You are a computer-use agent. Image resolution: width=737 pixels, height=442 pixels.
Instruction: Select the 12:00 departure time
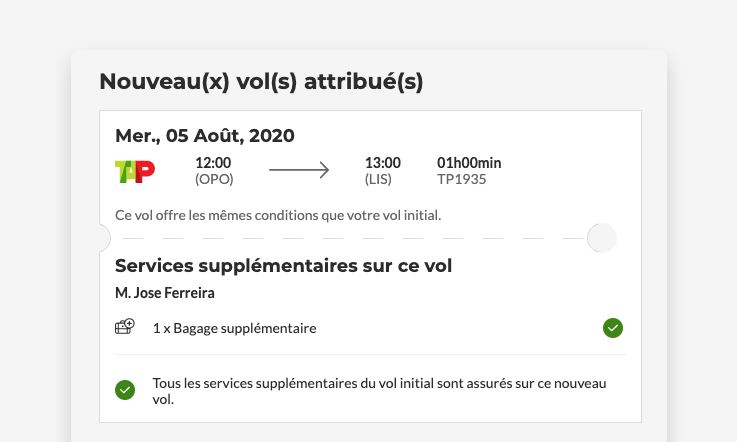click(213, 163)
